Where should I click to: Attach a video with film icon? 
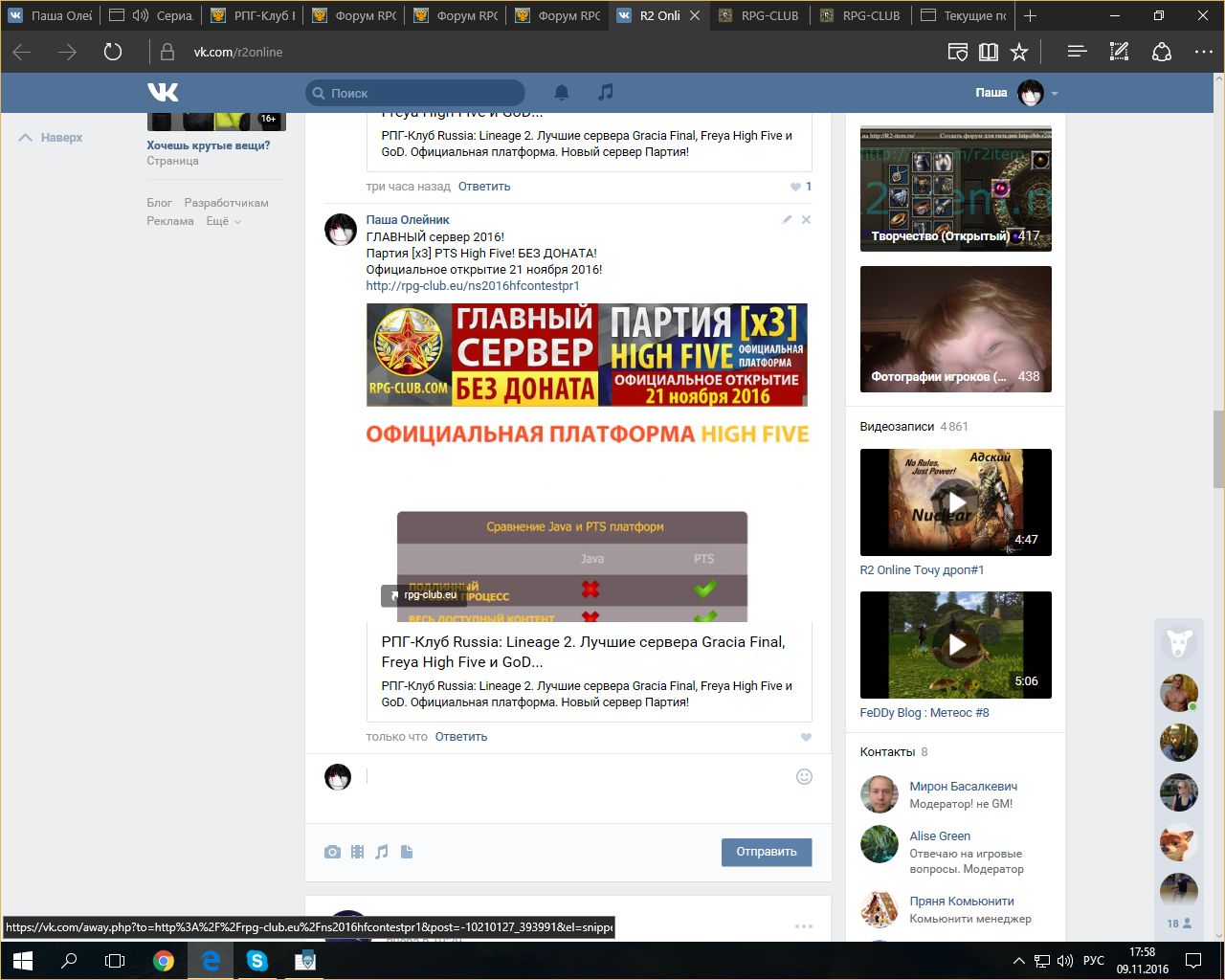(x=357, y=852)
